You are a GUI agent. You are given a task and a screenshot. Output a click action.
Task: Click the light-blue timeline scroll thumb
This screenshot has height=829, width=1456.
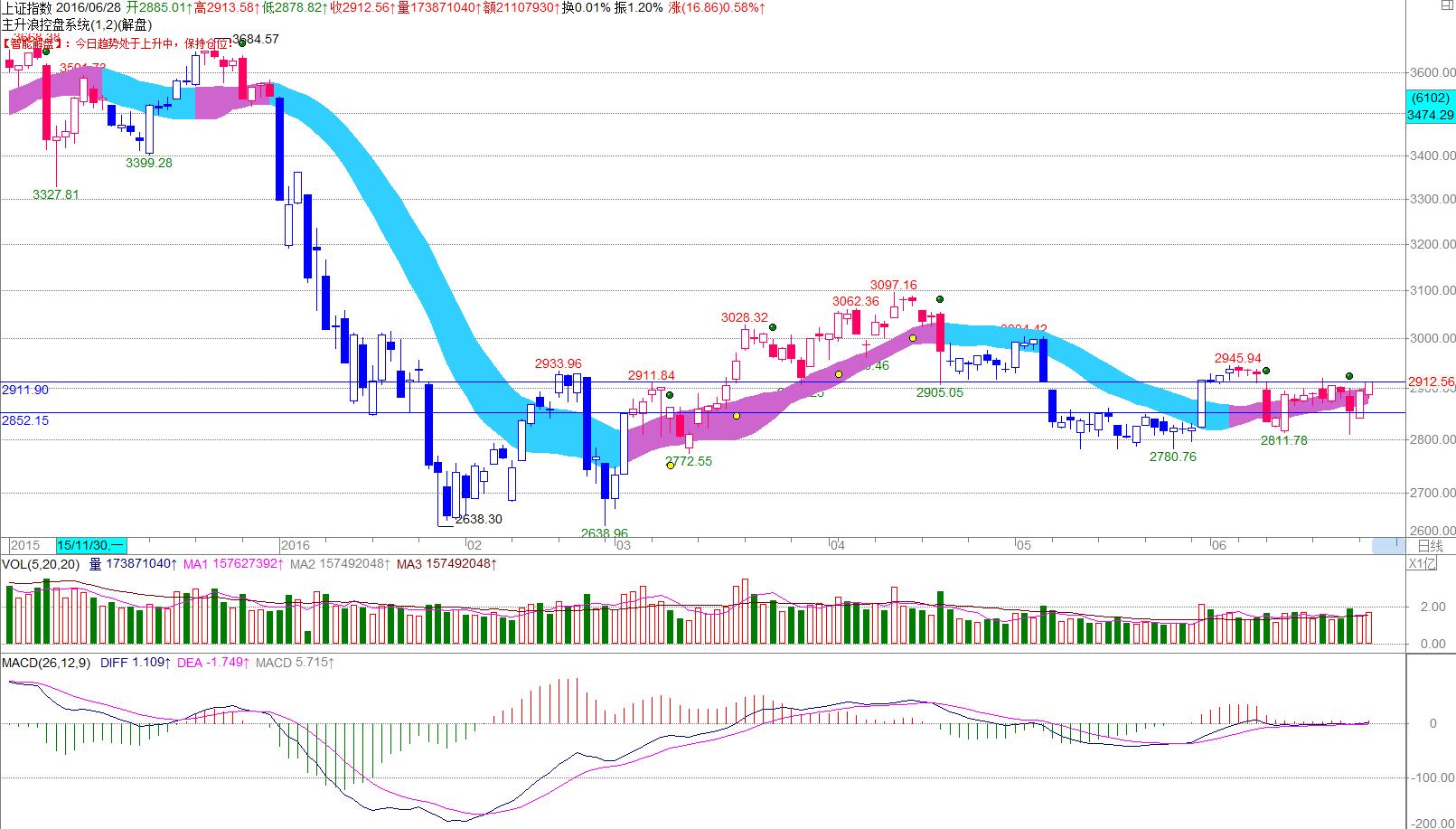pos(1388,545)
